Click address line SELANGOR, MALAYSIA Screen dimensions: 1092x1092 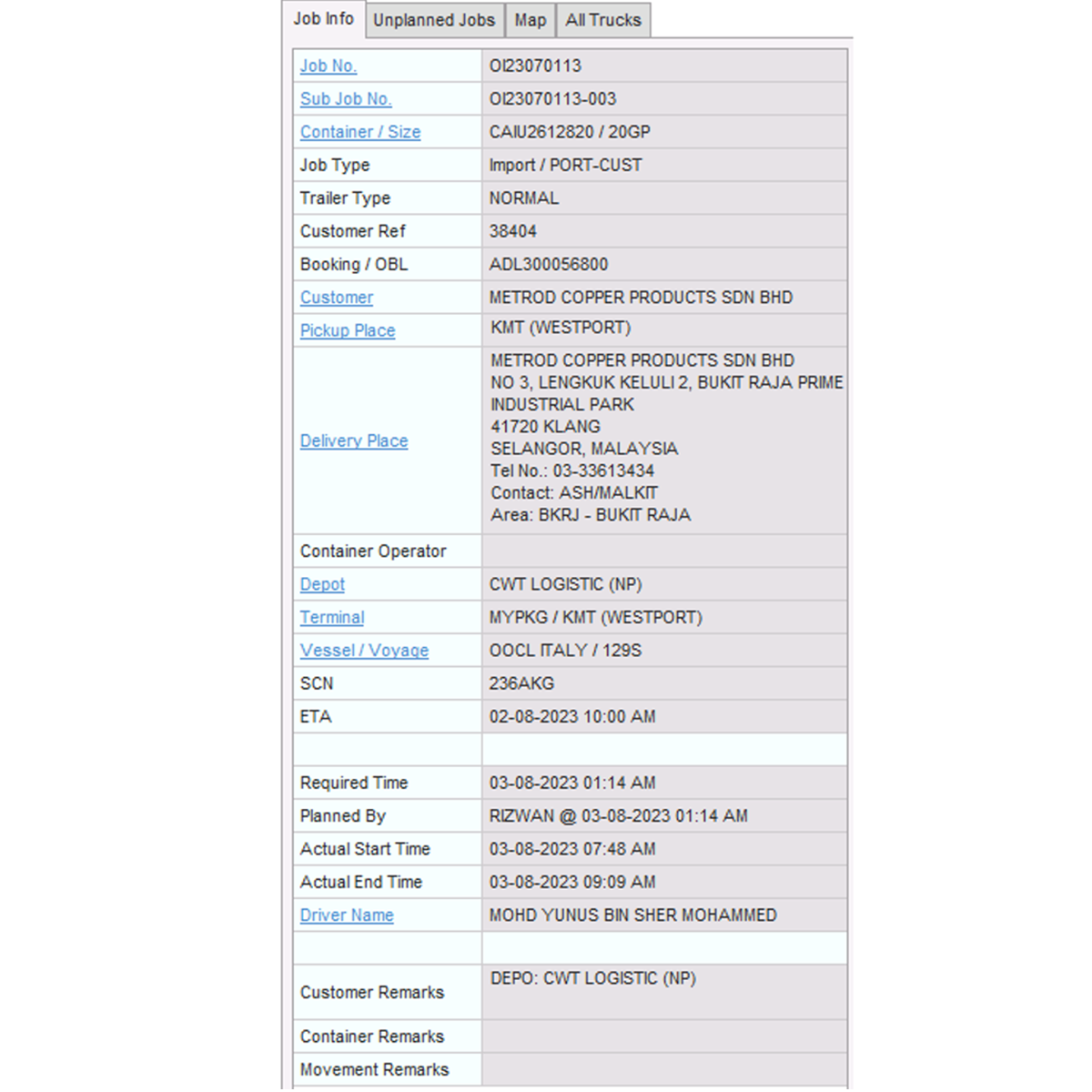point(584,449)
